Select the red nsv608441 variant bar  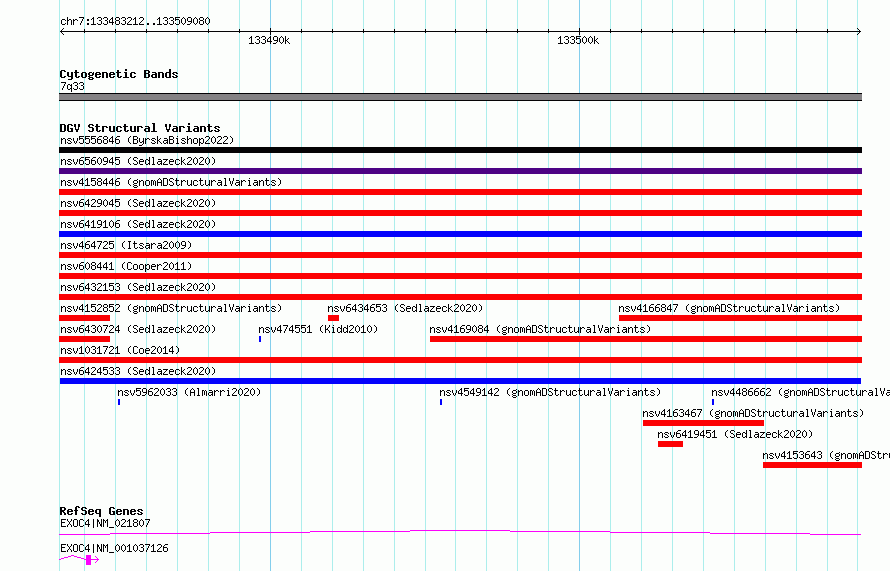point(460,276)
